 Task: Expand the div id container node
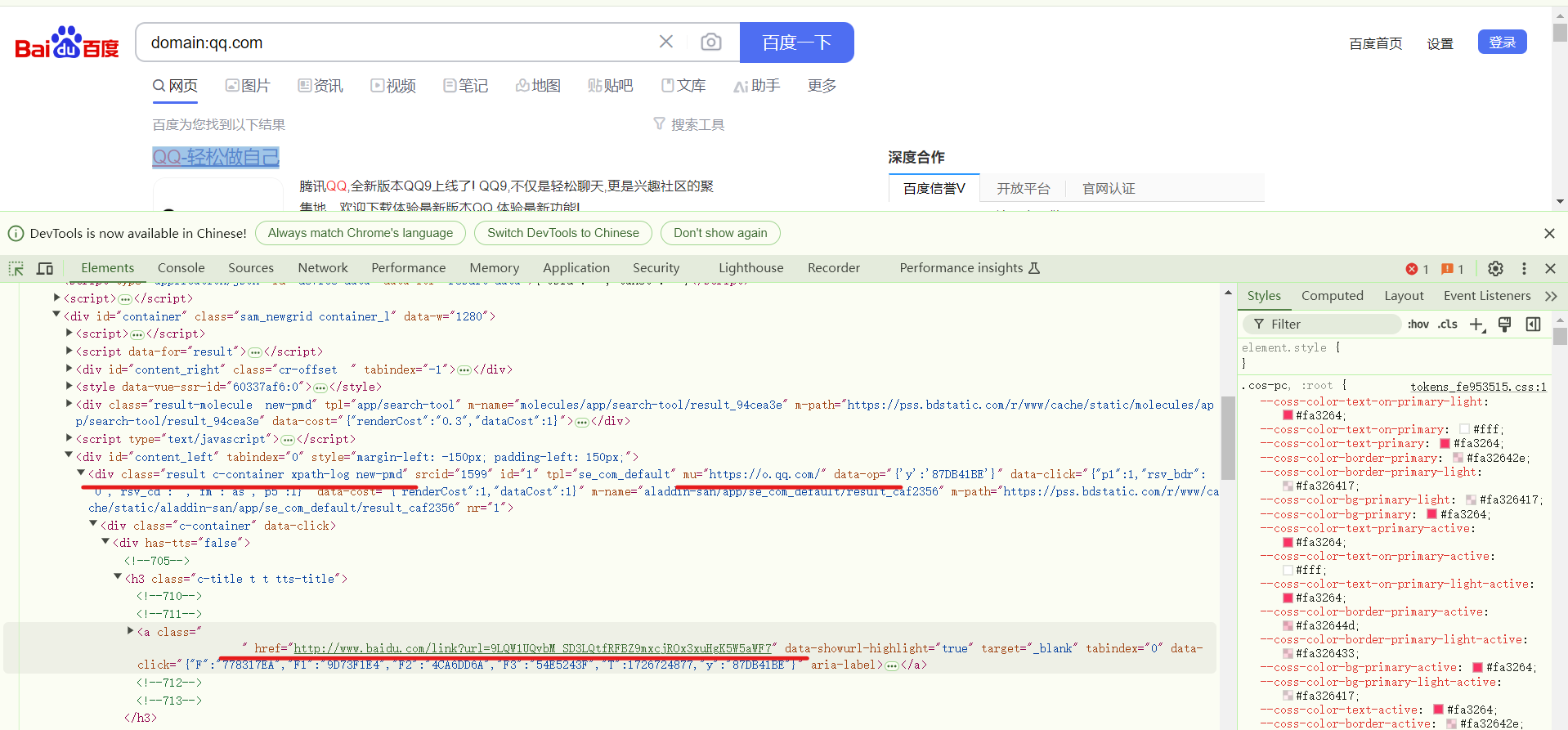click(x=56, y=315)
